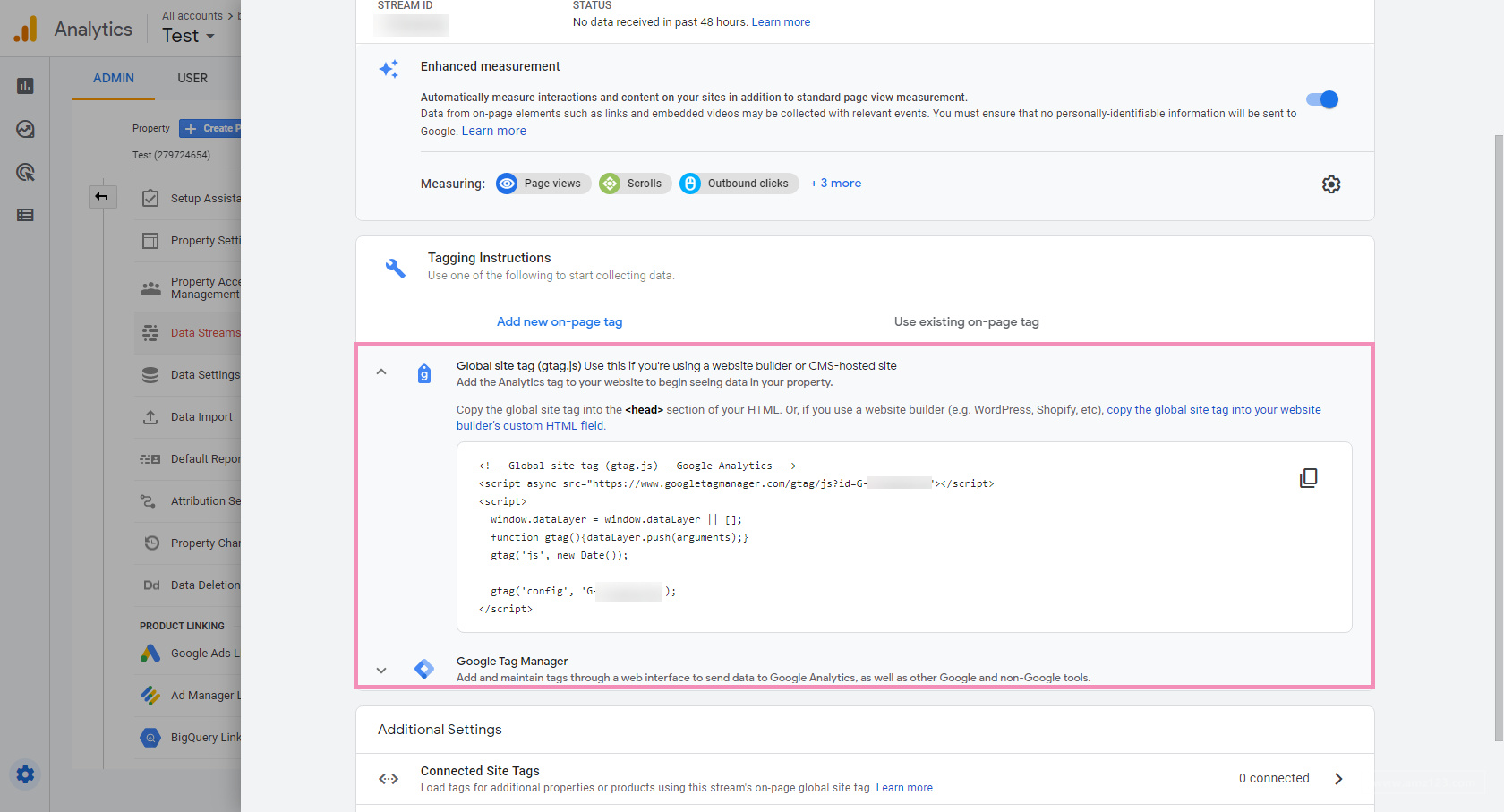Viewport: 1504px width, 812px height.
Task: Open the Configure sidebar list icon
Action: 25,215
